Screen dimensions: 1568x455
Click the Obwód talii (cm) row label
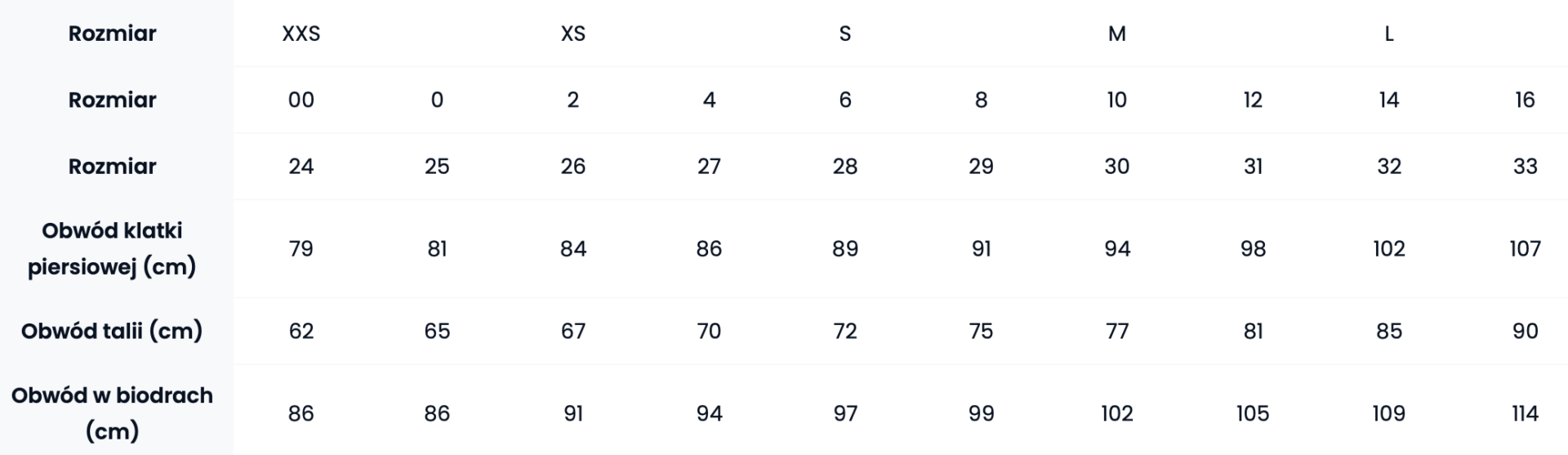click(112, 331)
